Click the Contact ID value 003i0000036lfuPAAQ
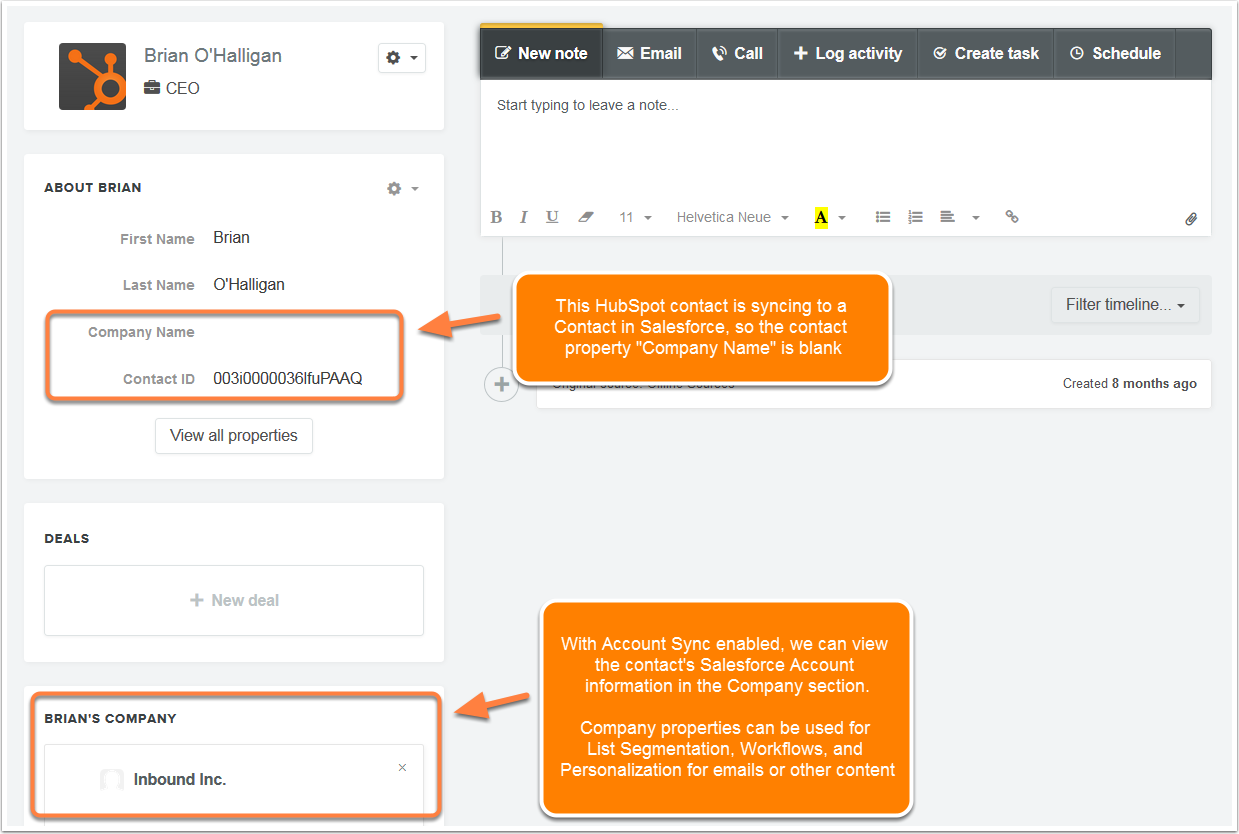The image size is (1239, 834). coord(288,379)
